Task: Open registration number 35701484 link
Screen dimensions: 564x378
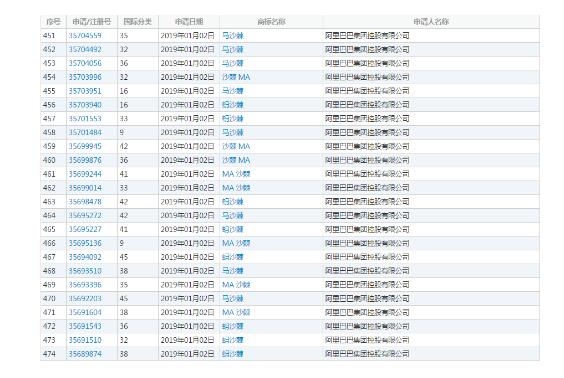Action: [x=85, y=132]
